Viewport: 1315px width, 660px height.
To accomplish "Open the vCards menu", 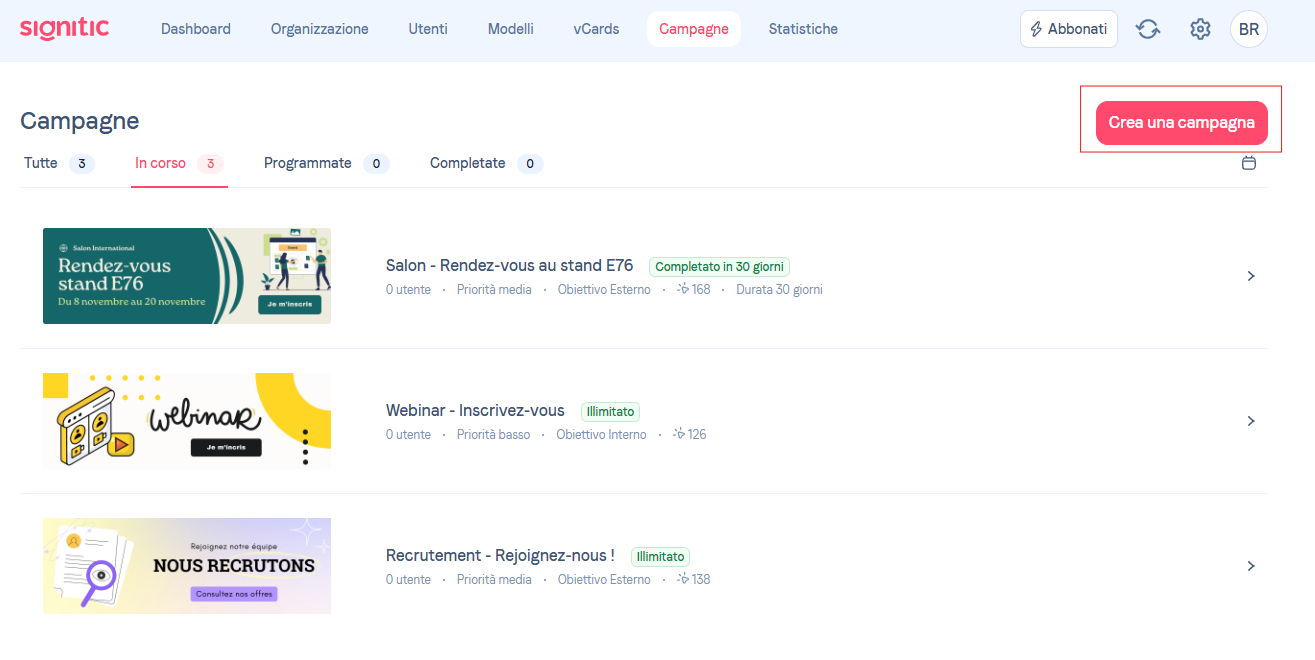I will [596, 29].
